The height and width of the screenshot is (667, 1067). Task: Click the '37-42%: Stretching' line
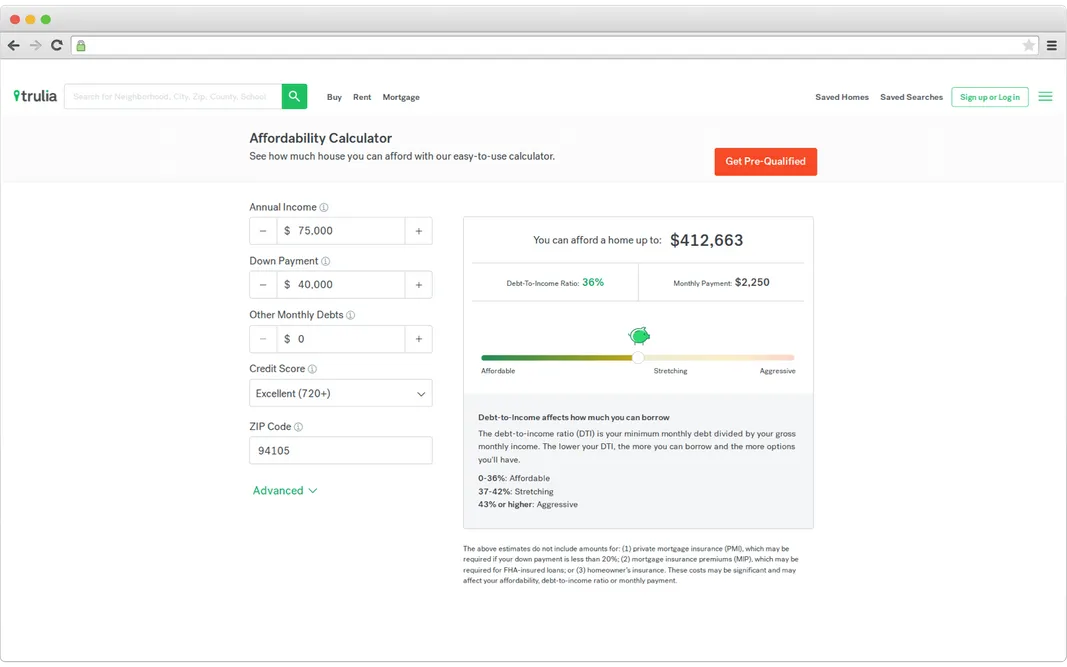(x=516, y=491)
